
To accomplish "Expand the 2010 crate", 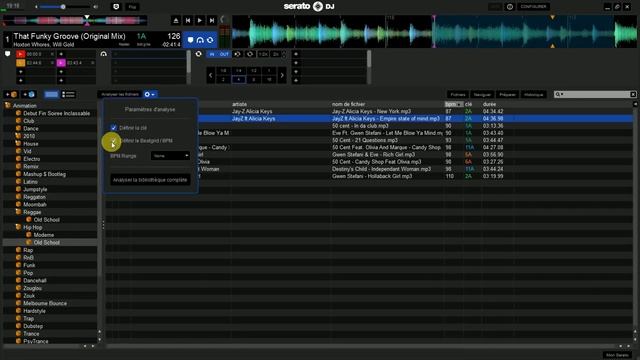I will pos(18,136).
